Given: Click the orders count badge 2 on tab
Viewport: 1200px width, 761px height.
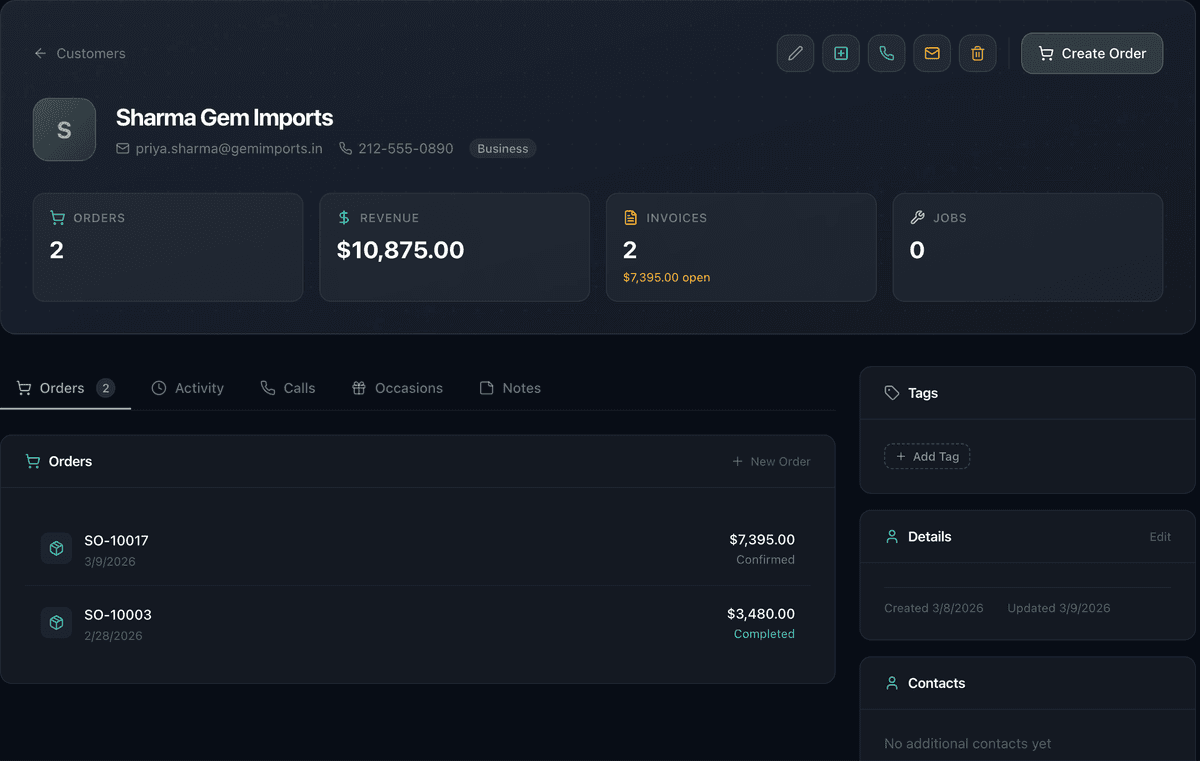Looking at the screenshot, I should click(106, 388).
